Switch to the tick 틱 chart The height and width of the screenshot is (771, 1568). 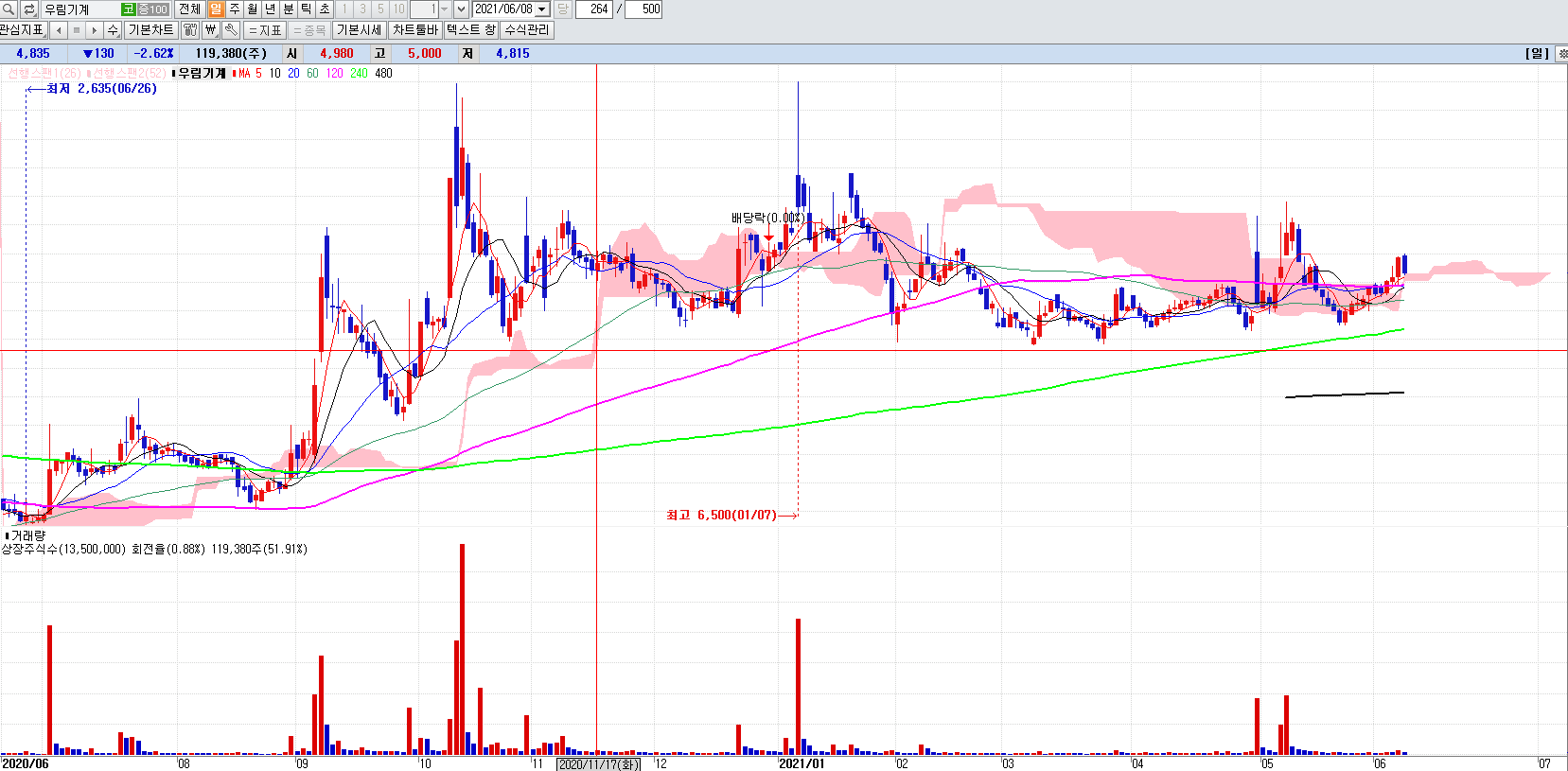[x=307, y=9]
